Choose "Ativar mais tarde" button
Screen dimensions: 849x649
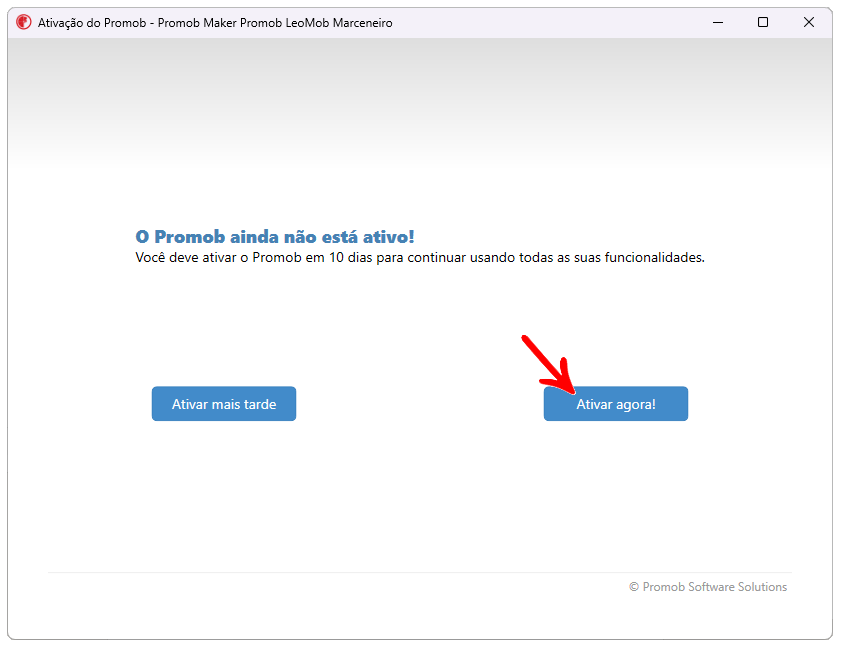[x=224, y=403]
